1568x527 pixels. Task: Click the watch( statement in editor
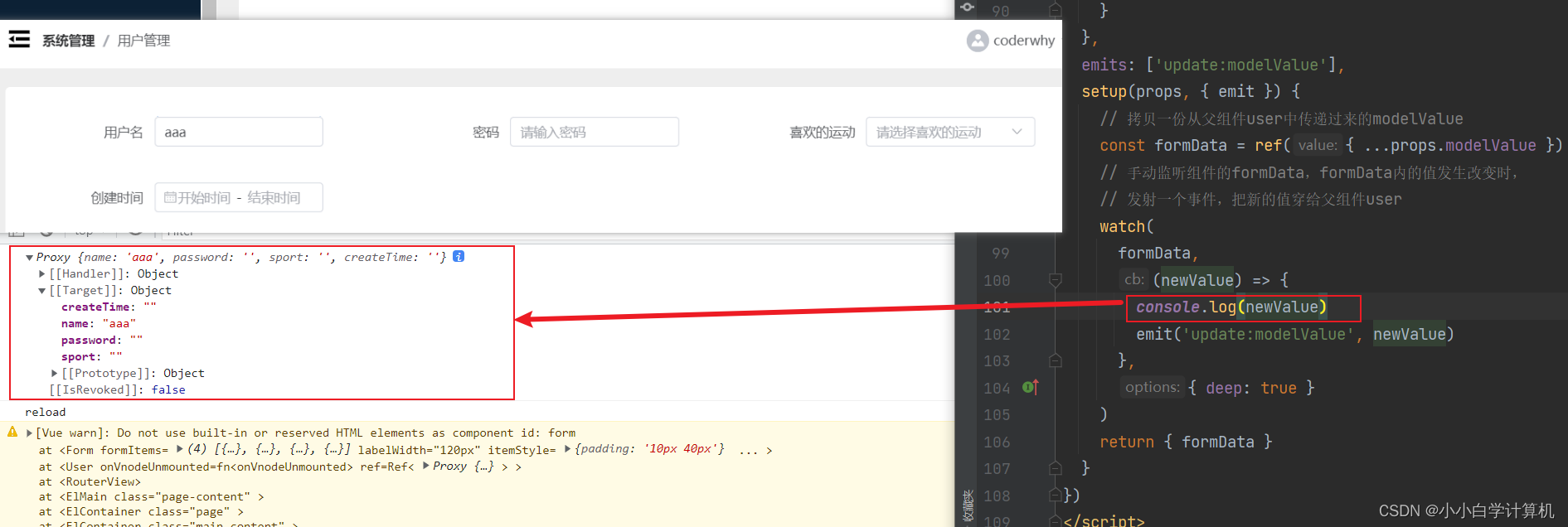(x=1127, y=226)
